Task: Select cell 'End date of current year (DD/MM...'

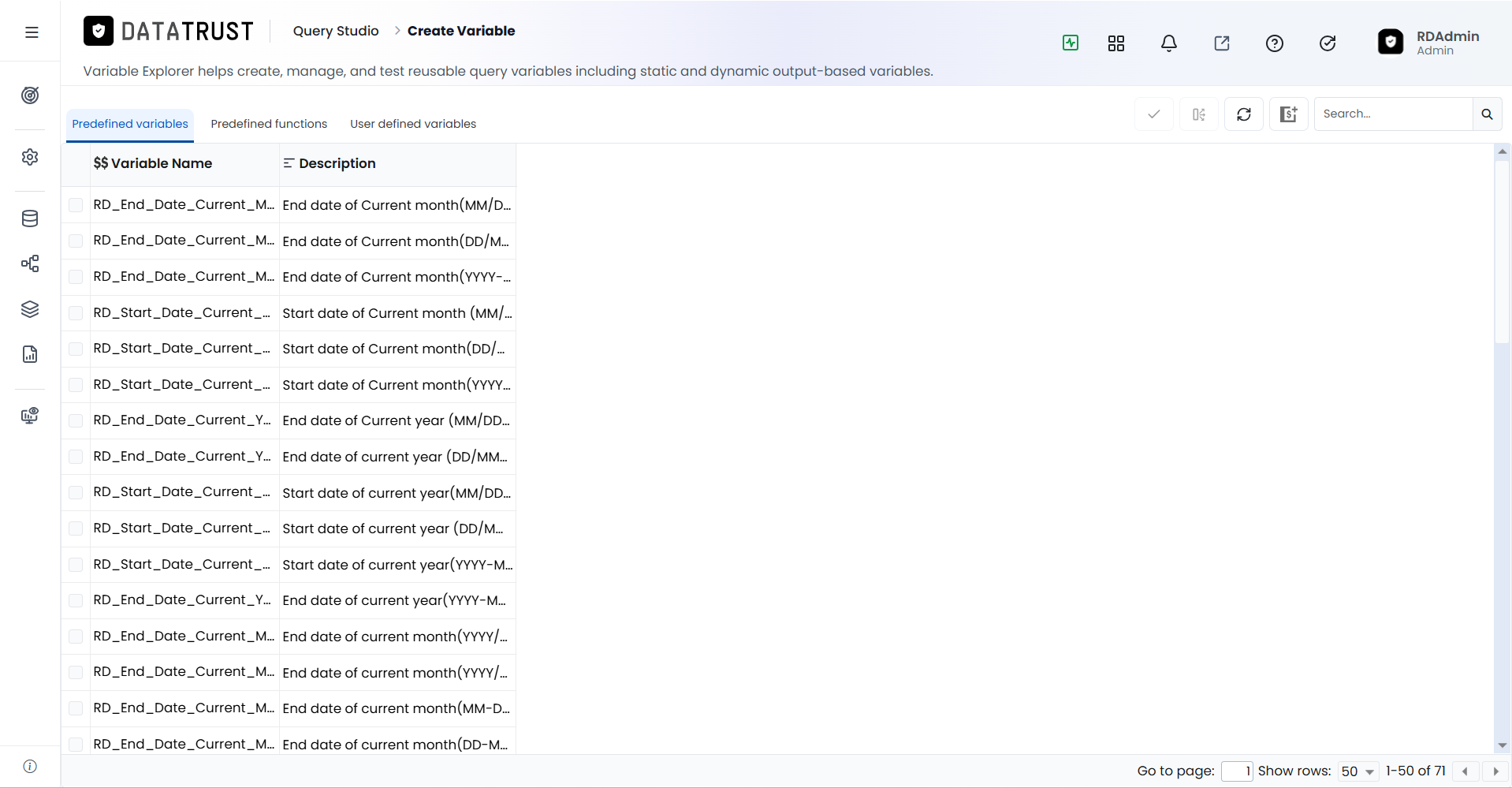Action: [x=397, y=457]
